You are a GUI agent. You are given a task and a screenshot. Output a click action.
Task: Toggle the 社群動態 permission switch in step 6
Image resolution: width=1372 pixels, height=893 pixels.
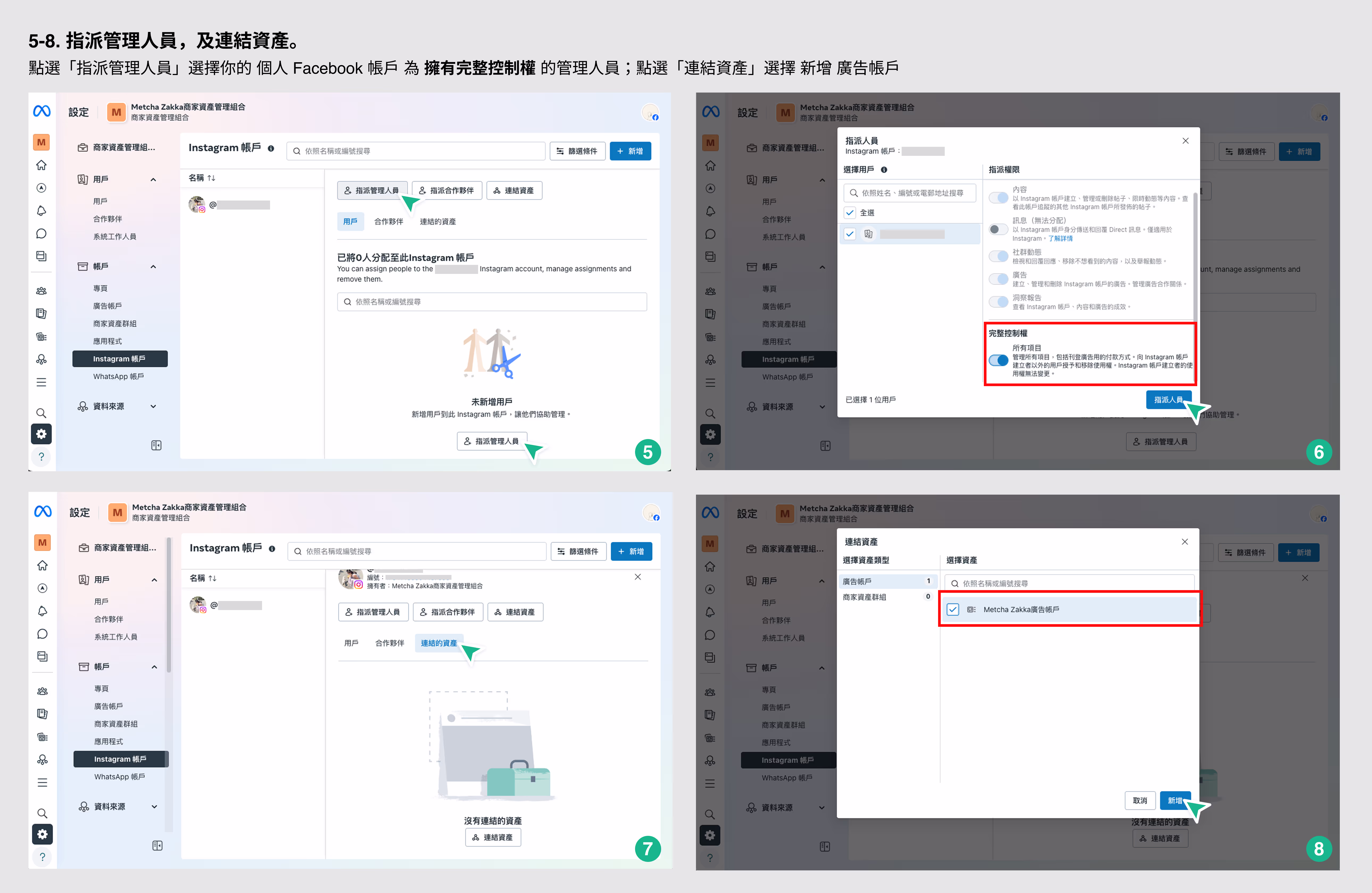(998, 256)
